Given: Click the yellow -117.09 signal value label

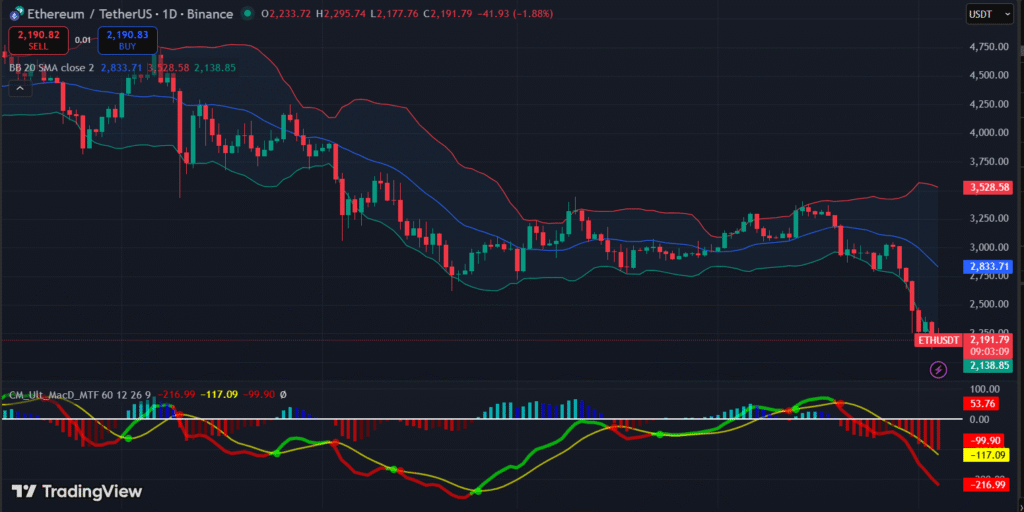Looking at the screenshot, I should (987, 455).
